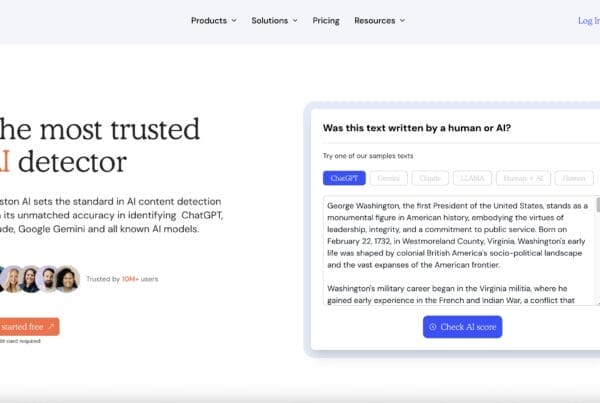Choose the Human sample text chip
This screenshot has width=600, height=403.
tap(573, 178)
